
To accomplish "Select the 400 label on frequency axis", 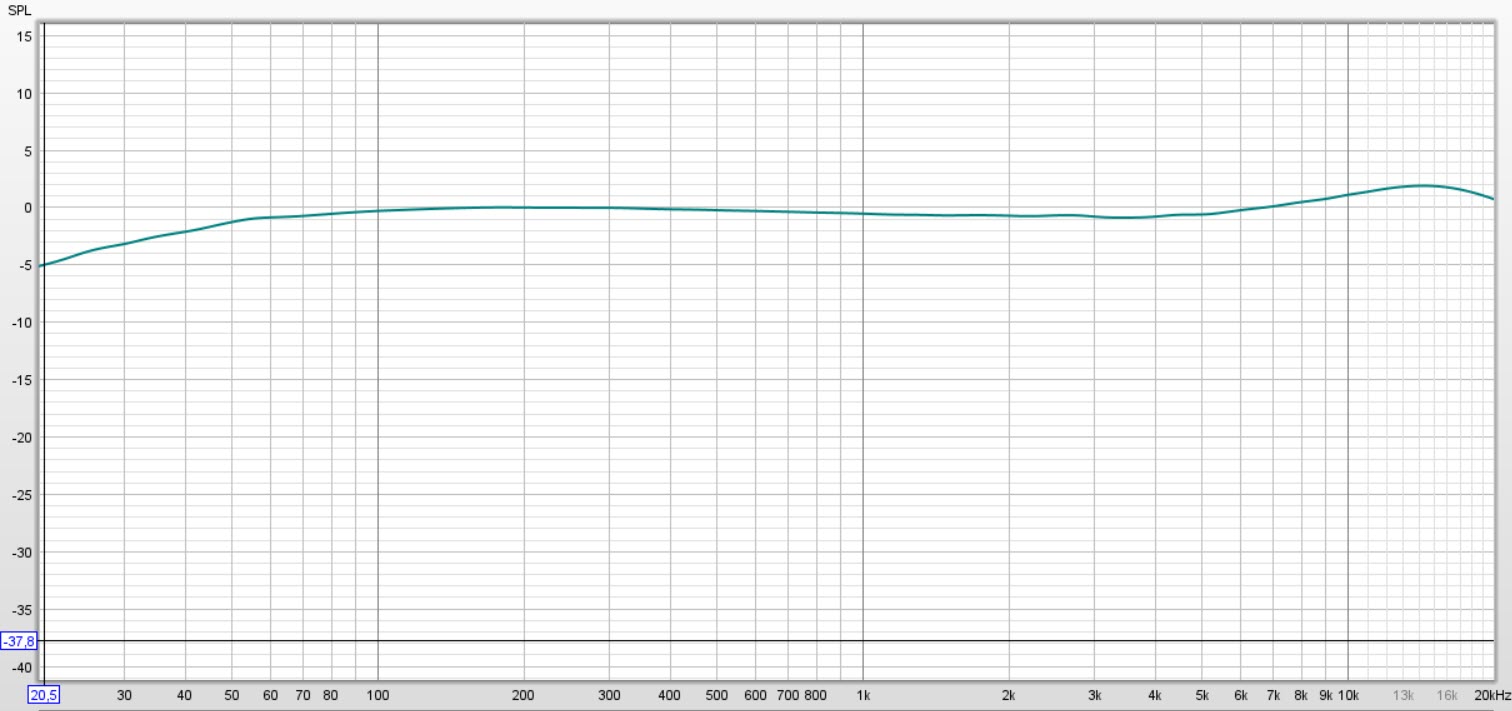I will point(670,695).
